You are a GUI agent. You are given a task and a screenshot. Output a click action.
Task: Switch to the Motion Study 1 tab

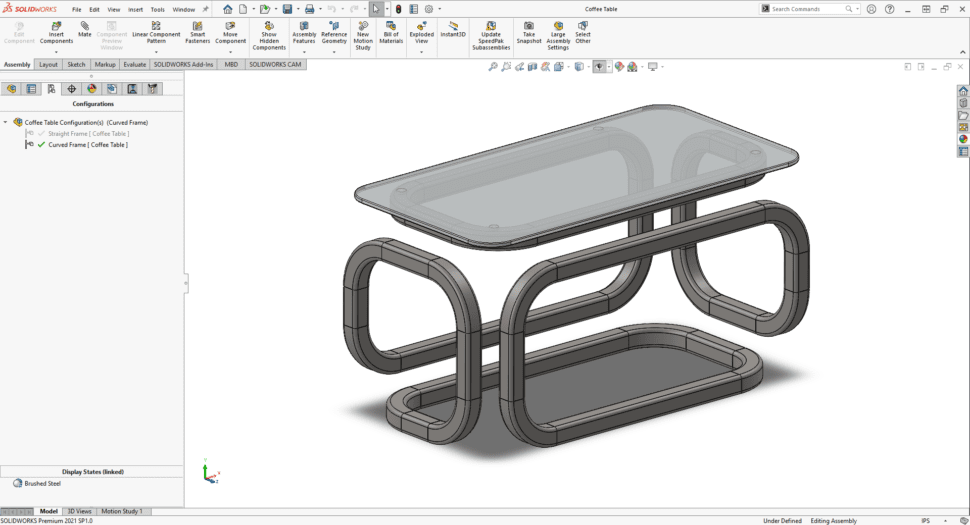[121, 511]
